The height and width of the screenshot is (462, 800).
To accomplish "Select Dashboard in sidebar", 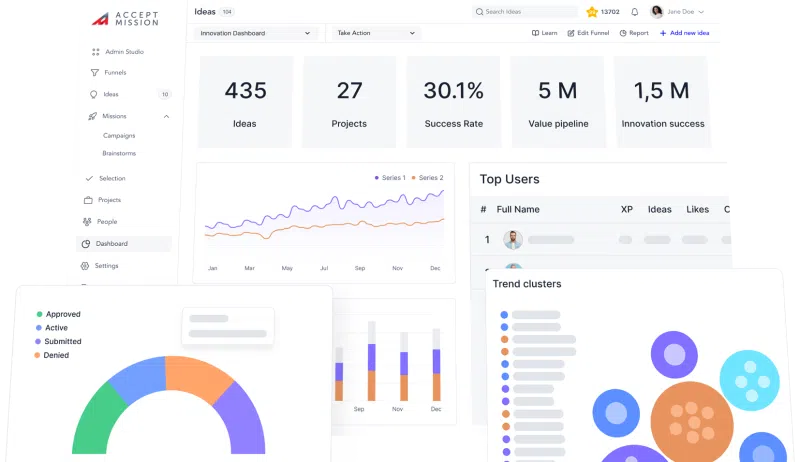I will pyautogui.click(x=123, y=244).
